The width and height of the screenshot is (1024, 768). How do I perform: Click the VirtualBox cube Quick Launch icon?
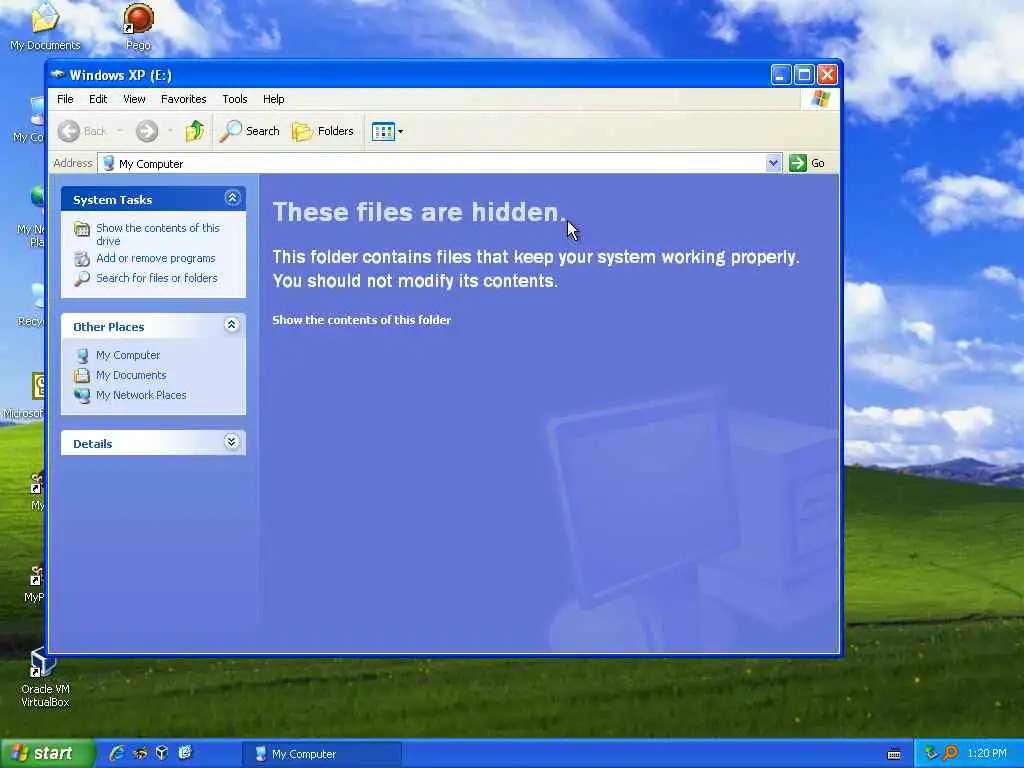(x=162, y=753)
